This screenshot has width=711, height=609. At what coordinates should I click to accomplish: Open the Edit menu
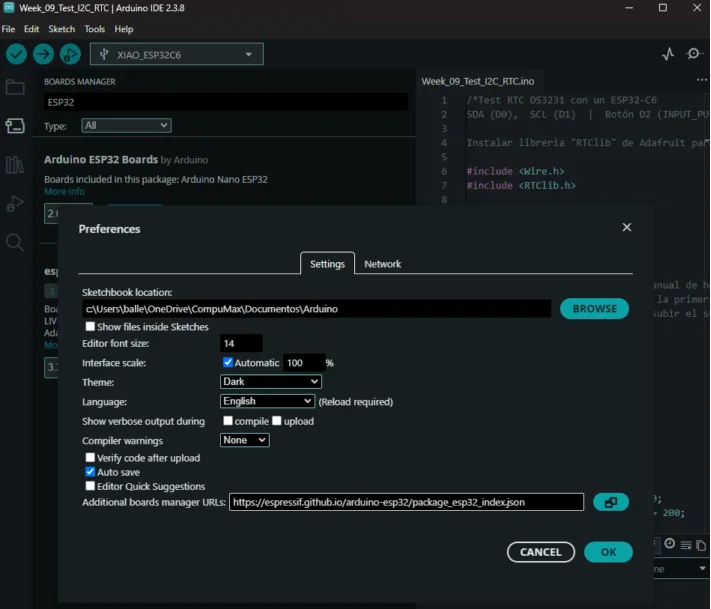(31, 29)
